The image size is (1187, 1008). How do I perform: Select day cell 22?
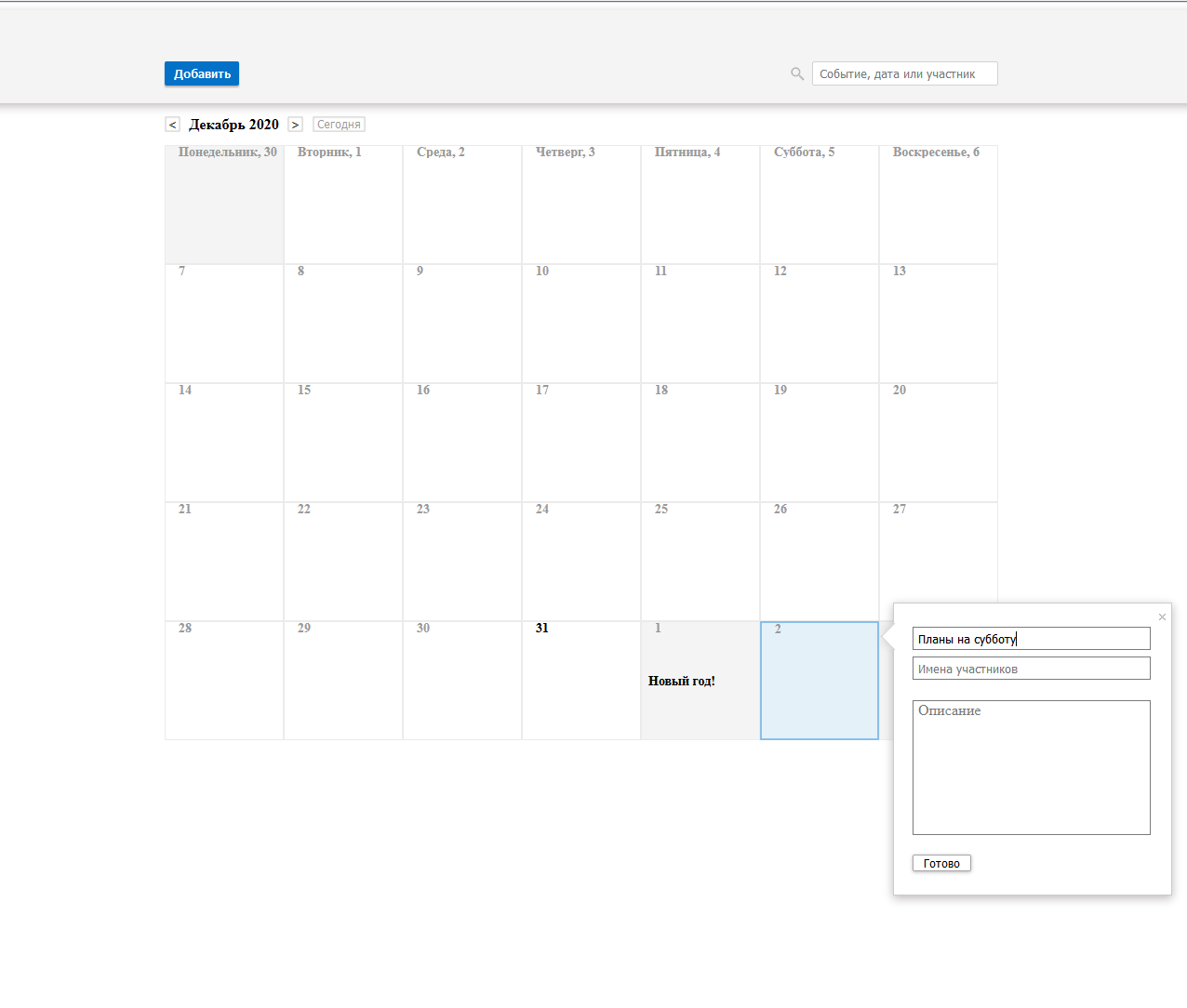click(343, 562)
